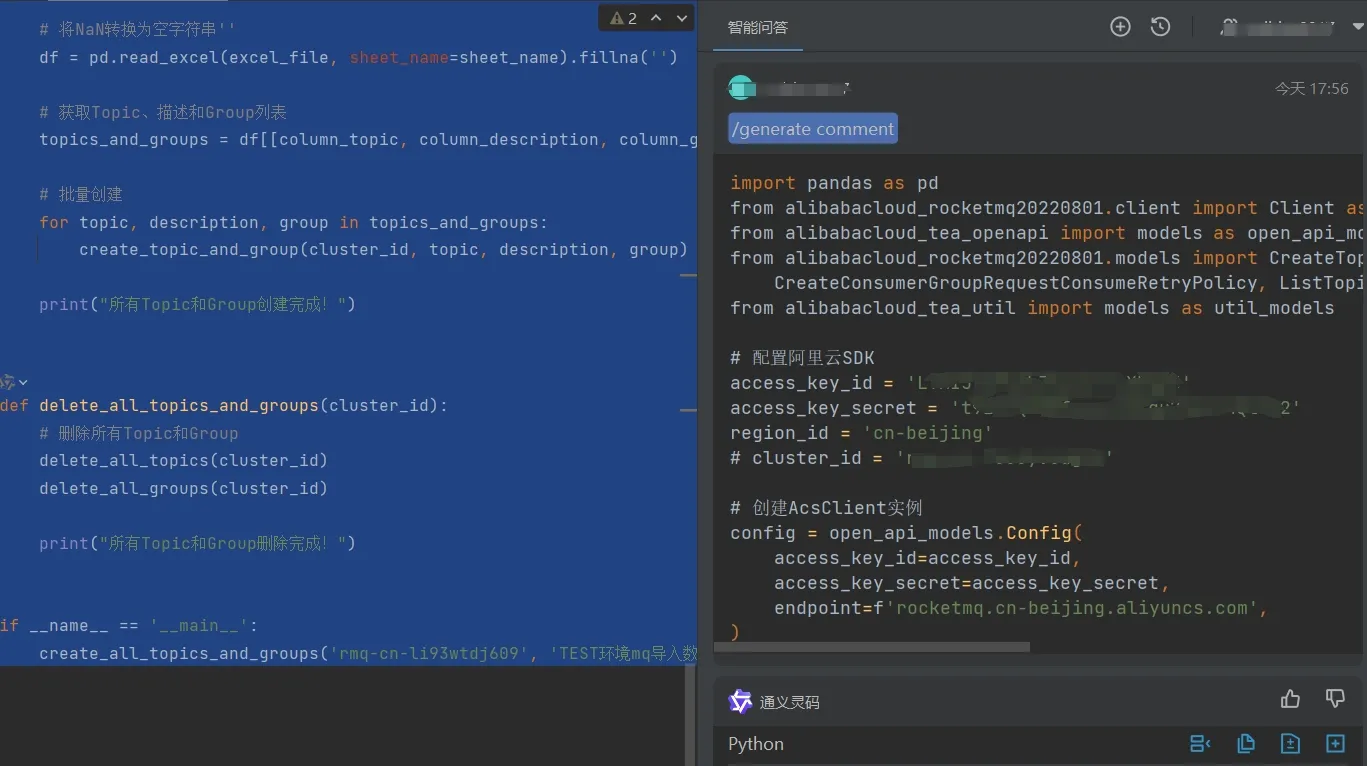The image size is (1367, 766).
Task: Click the region_id = 'cn-beijing' line
Action: pos(861,433)
